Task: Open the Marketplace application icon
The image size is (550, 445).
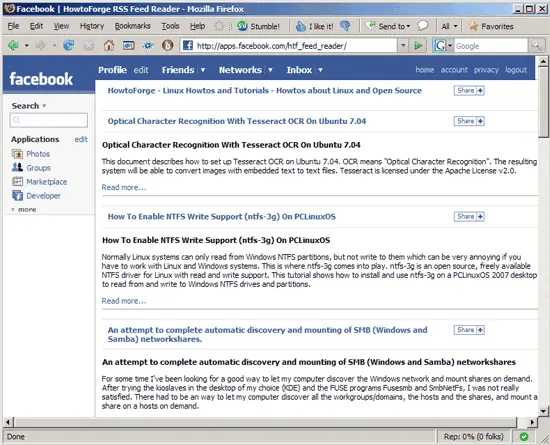Action: coord(17,182)
